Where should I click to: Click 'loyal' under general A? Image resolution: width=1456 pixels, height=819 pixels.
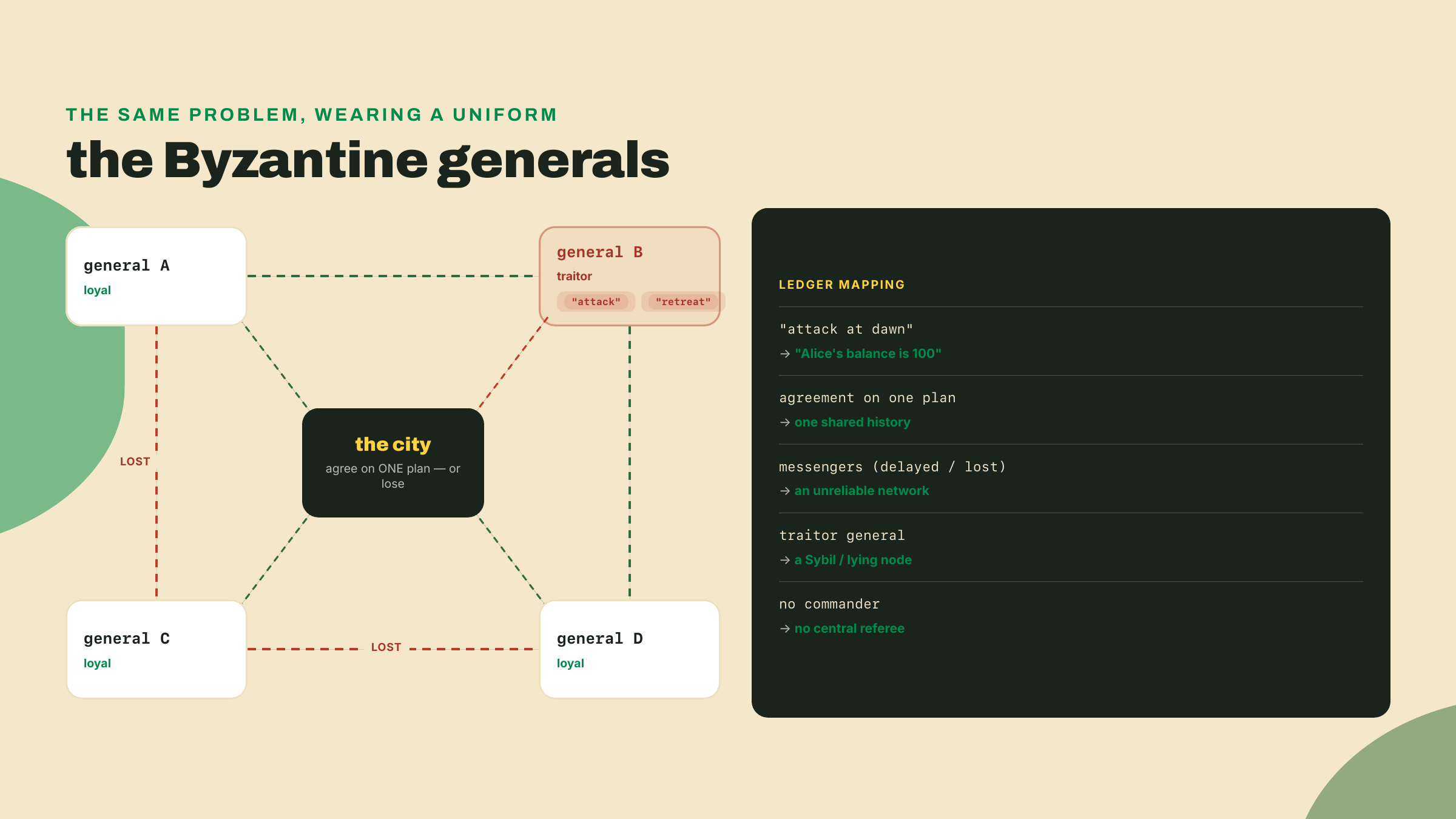97,290
